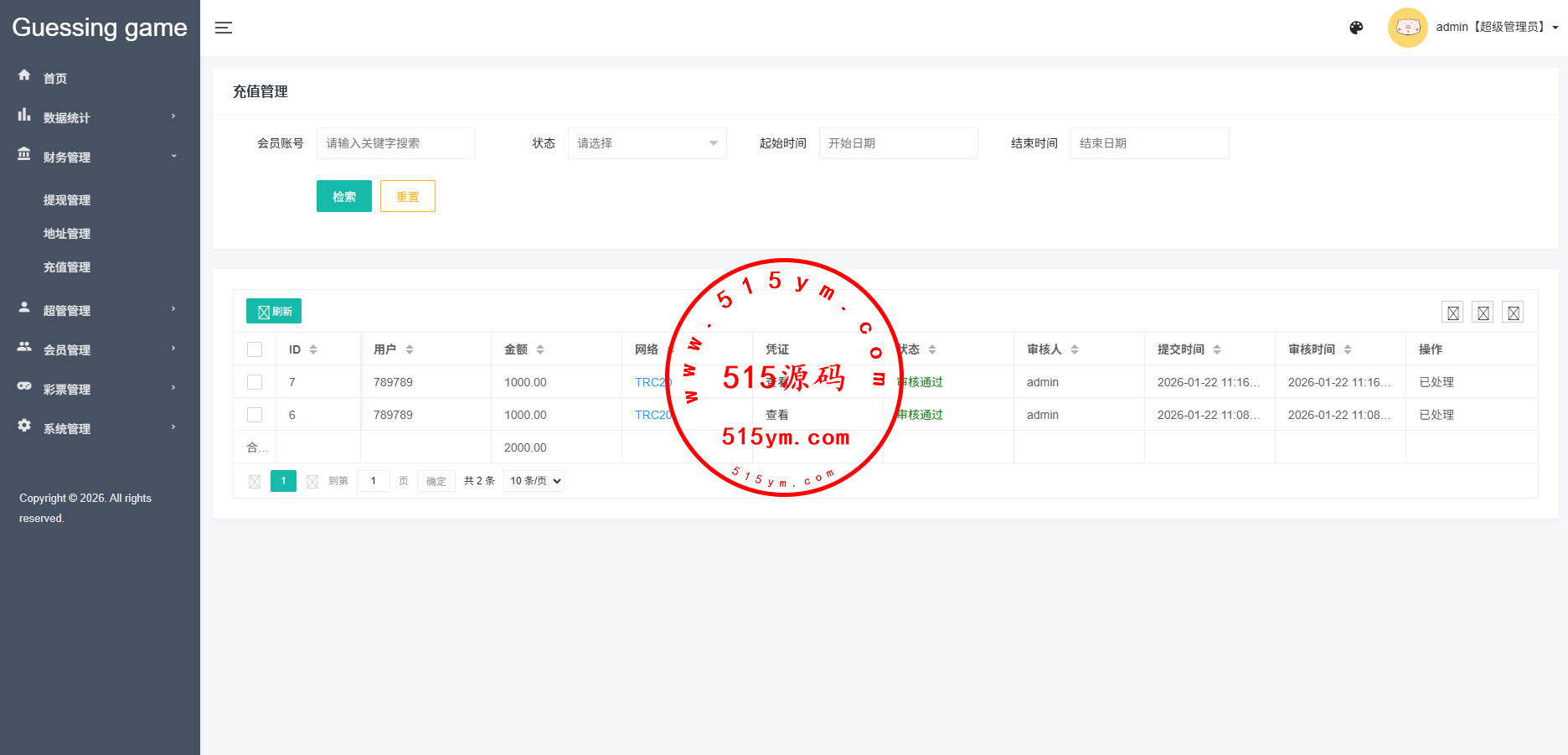The image size is (1568, 755).
Task: Focus the 会员账号 keyword search field
Action: point(395,143)
